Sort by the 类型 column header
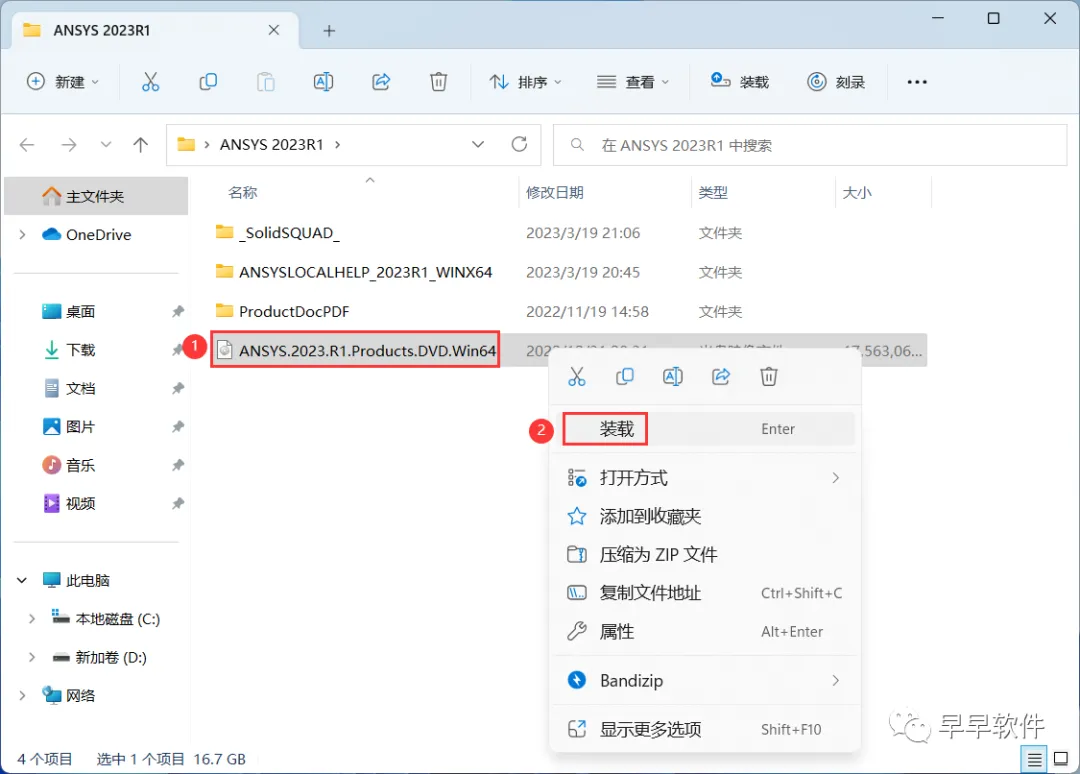This screenshot has height=774, width=1080. pyautogui.click(x=713, y=193)
